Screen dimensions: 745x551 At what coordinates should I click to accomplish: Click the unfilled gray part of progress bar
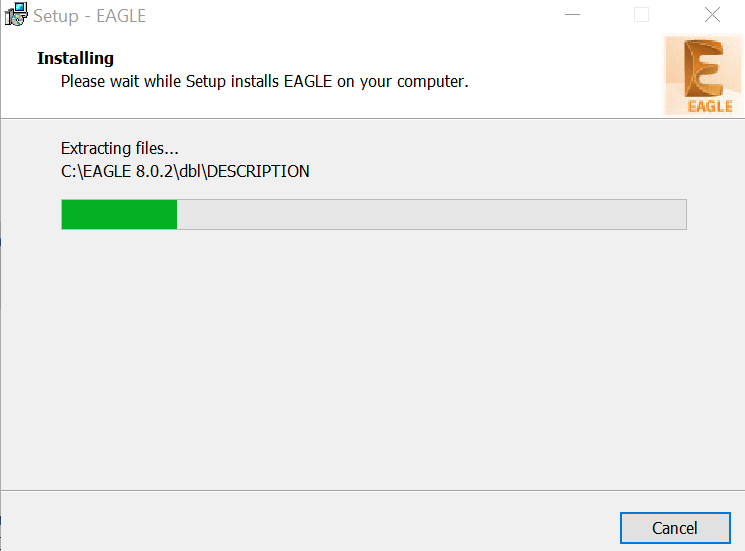click(x=430, y=214)
